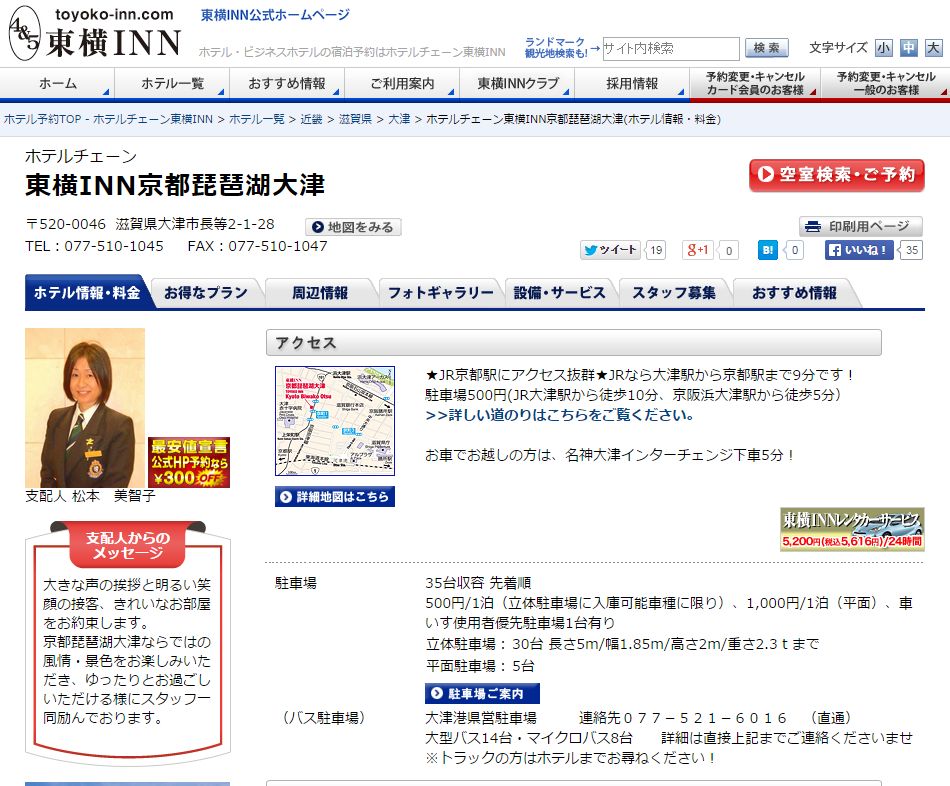950x786 pixels.
Task: Click the 大津 breadcrumb link
Action: pyautogui.click(x=399, y=119)
